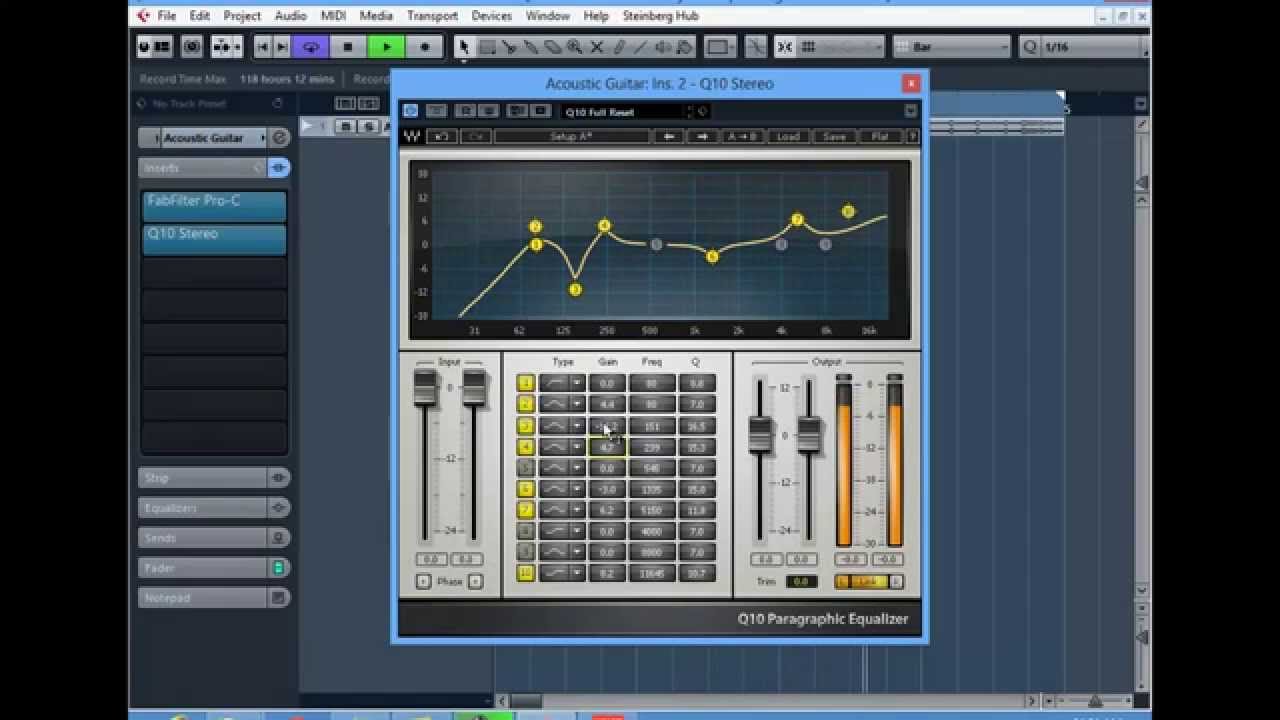This screenshot has height=720, width=1280.
Task: Click the green Play transport button
Action: [386, 46]
